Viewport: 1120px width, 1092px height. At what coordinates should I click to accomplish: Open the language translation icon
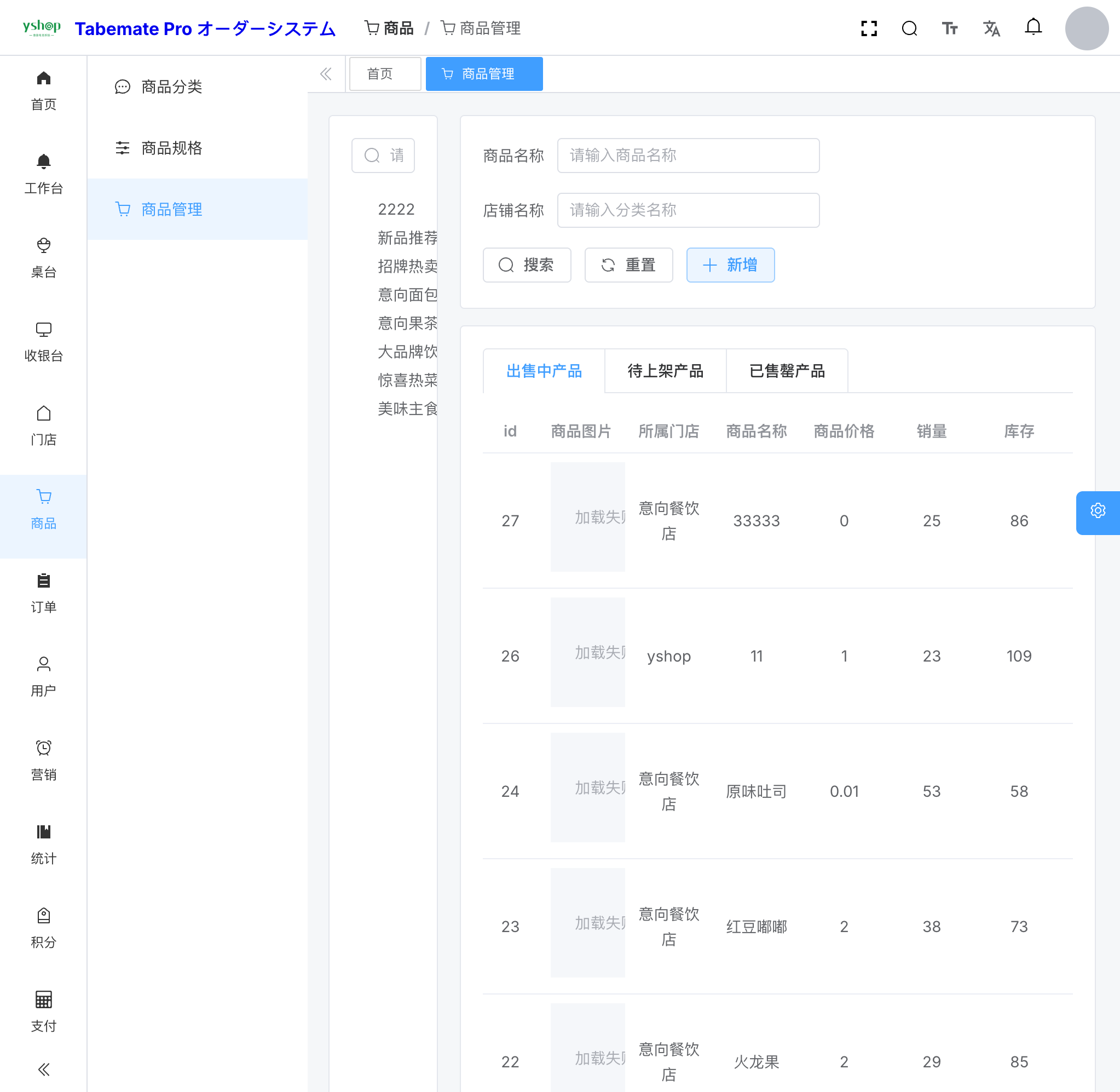tap(991, 28)
